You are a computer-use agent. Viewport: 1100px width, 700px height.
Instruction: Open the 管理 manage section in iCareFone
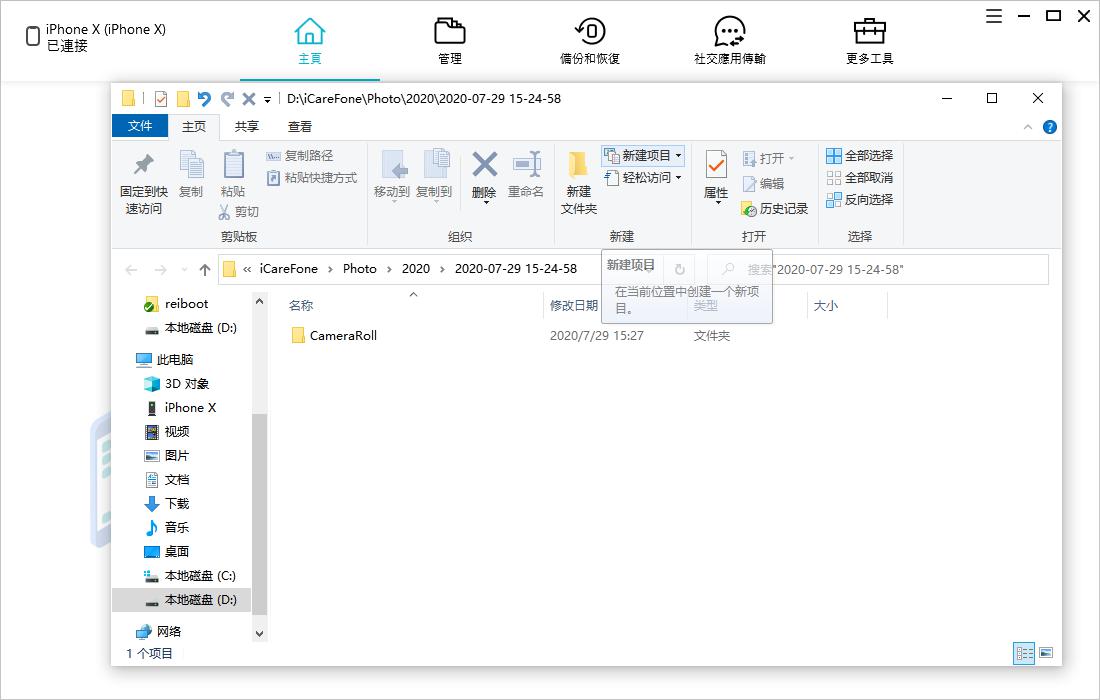pyautogui.click(x=450, y=41)
